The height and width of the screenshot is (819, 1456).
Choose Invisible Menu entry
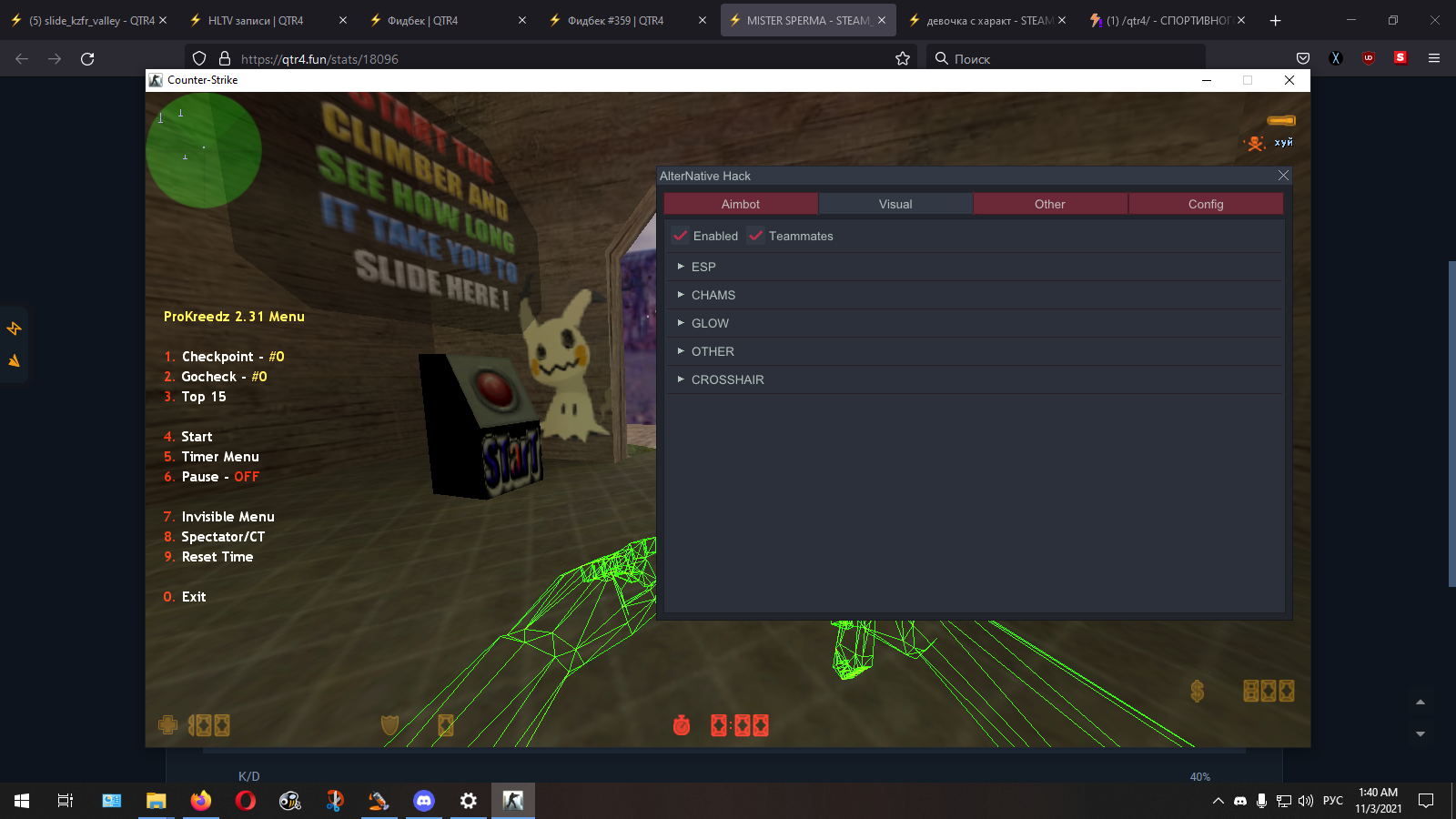(218, 517)
